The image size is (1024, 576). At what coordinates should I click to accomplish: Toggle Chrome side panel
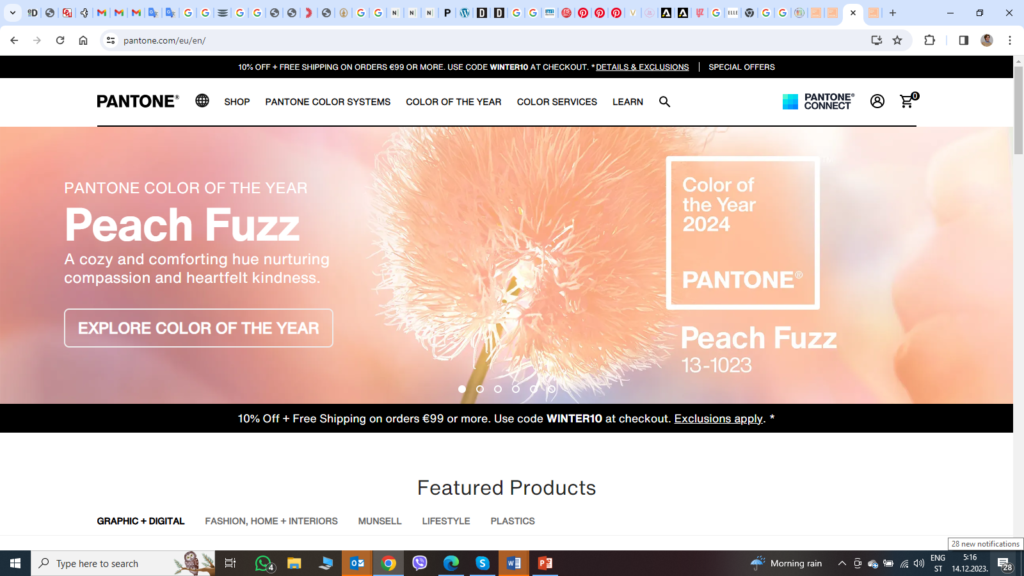(963, 40)
